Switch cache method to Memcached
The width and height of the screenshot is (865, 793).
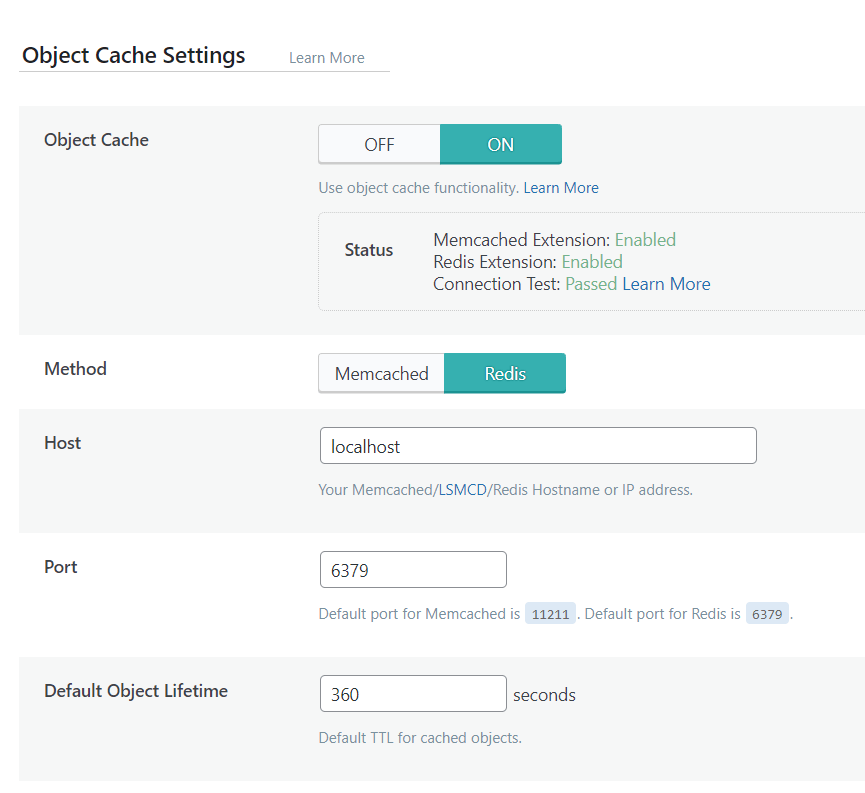click(381, 373)
